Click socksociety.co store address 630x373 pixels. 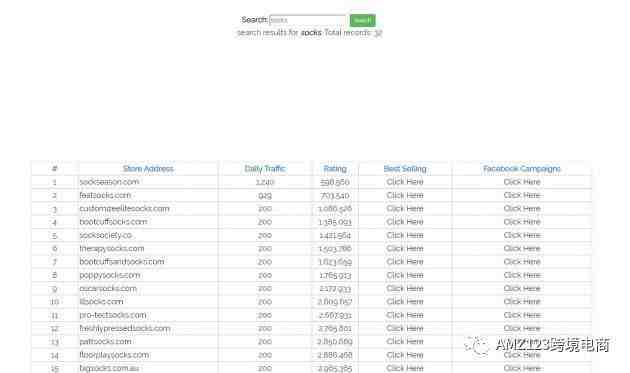coord(105,235)
